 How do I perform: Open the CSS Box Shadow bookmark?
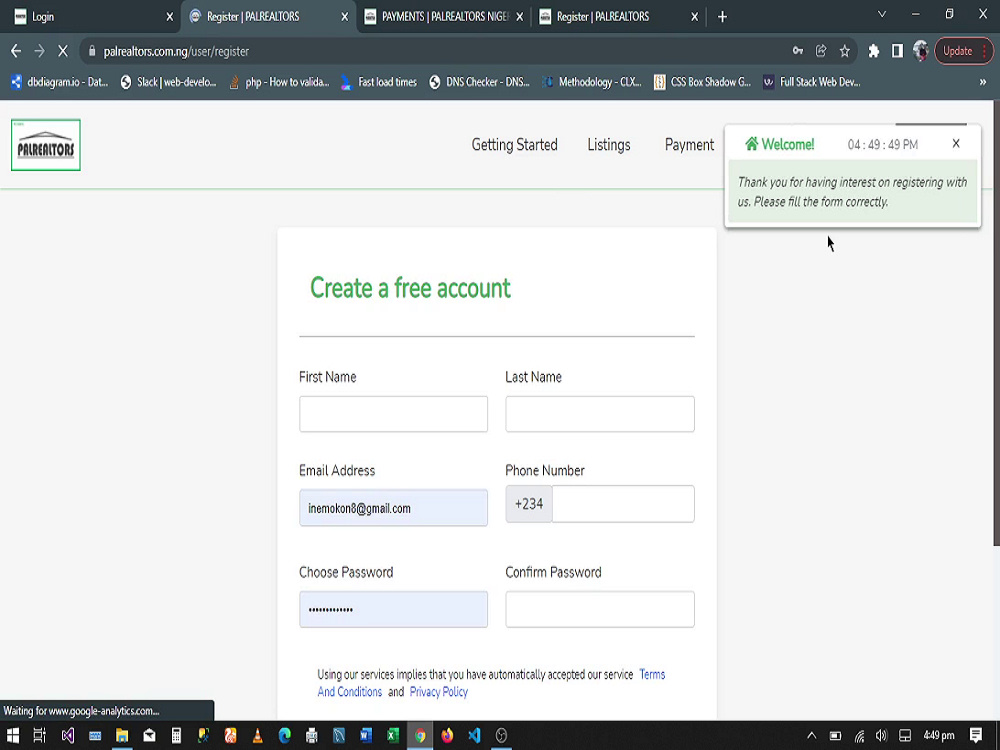pos(703,82)
